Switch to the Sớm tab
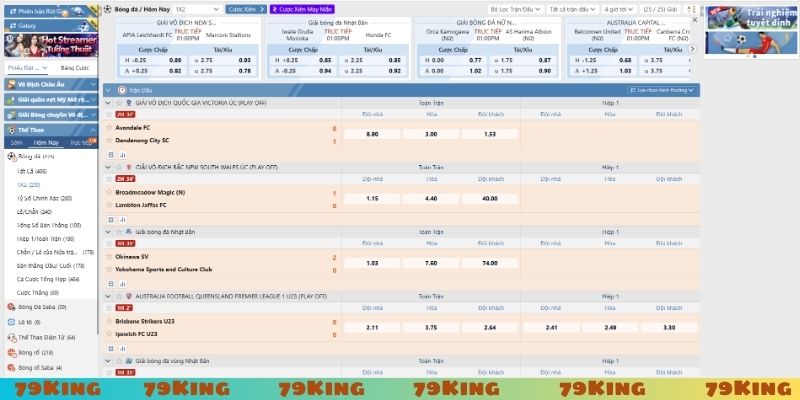The height and width of the screenshot is (400, 800). pos(16,143)
